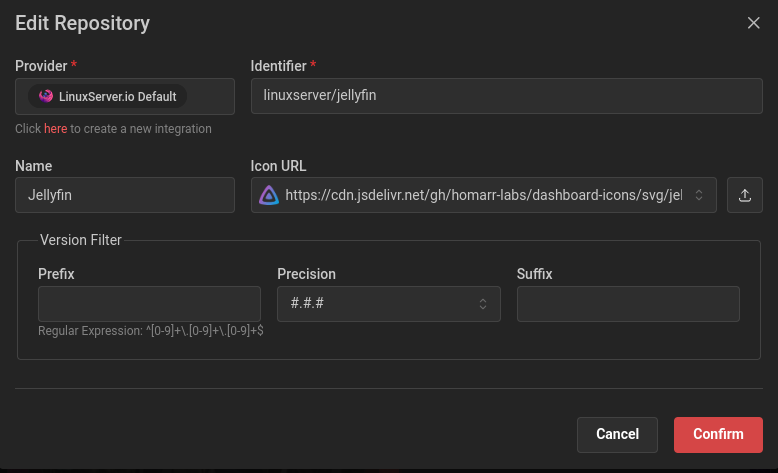
Task: Follow the "here" link to create integration
Action: [x=55, y=129]
